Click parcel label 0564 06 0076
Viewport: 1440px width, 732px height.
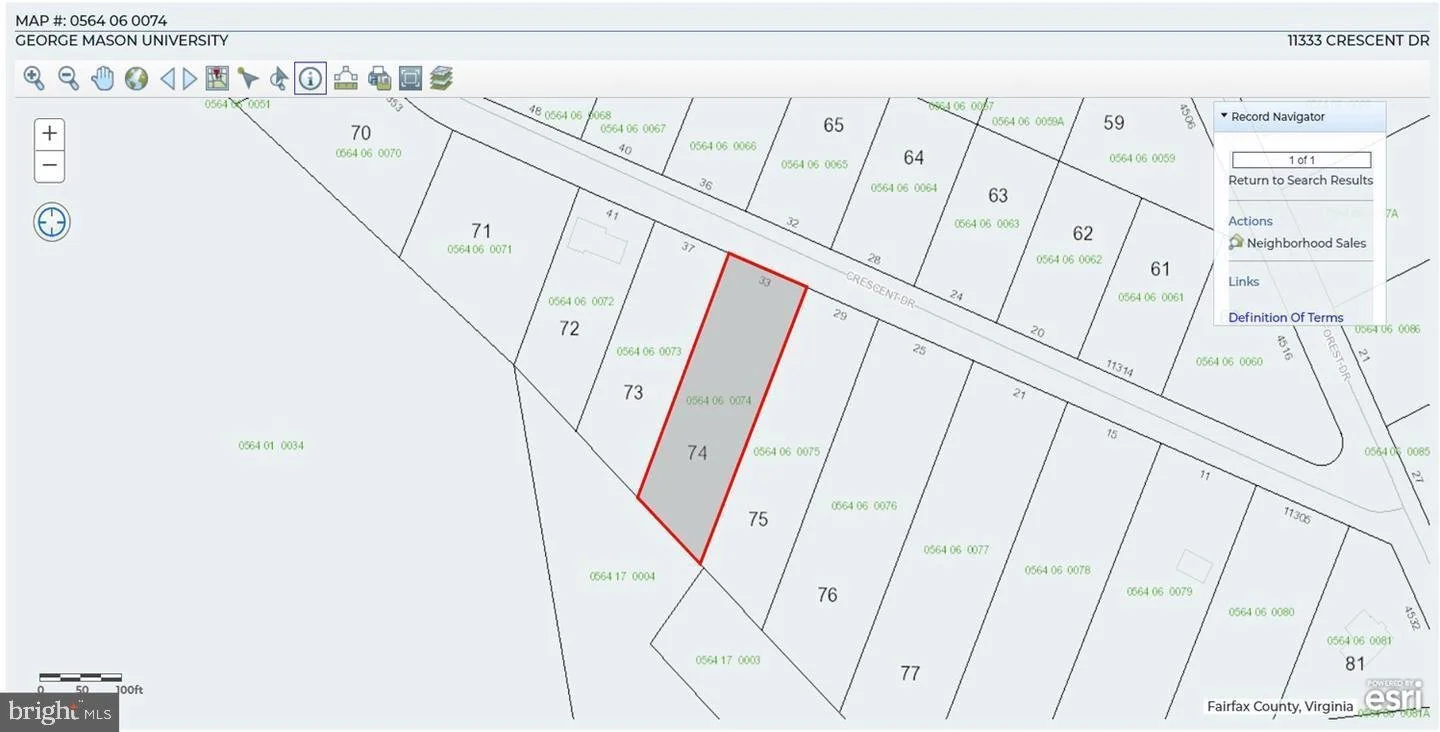(864, 506)
